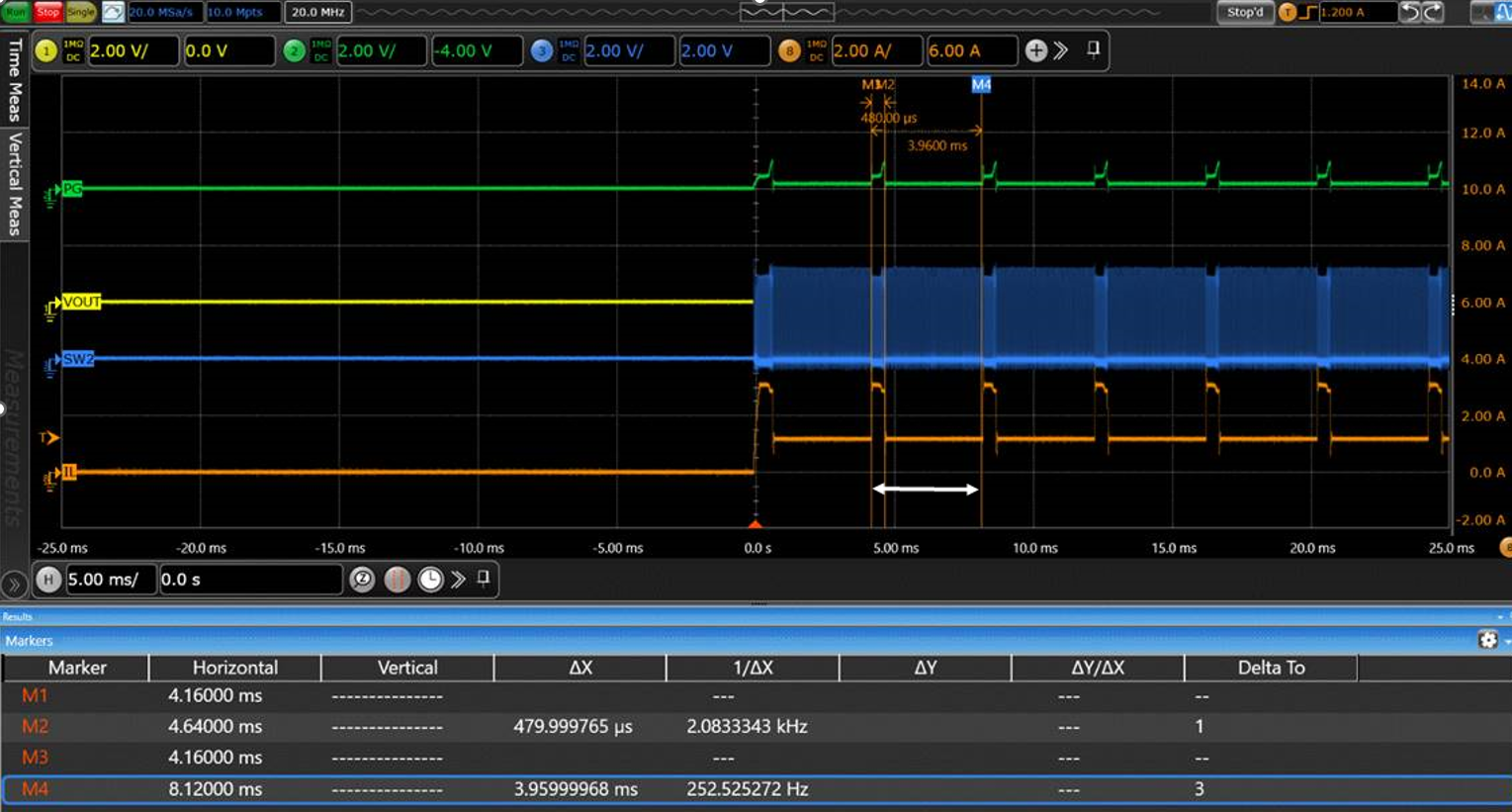
Task: Select the M3 marker row
Action: pos(756,758)
